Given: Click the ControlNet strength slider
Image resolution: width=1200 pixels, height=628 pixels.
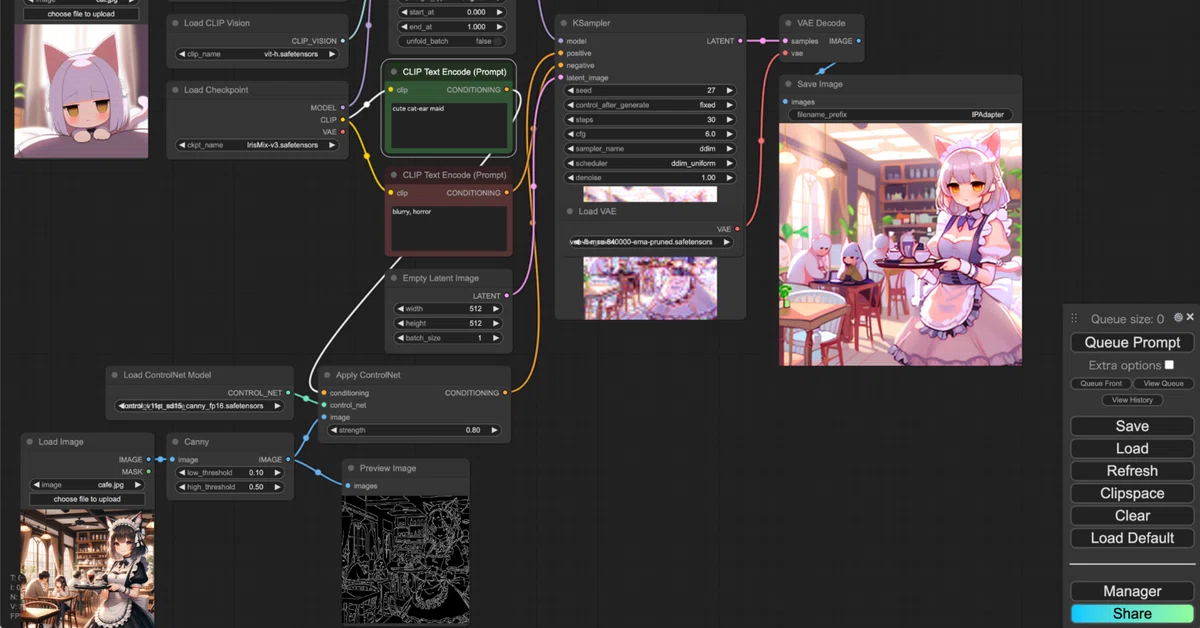Looking at the screenshot, I should click(x=414, y=430).
